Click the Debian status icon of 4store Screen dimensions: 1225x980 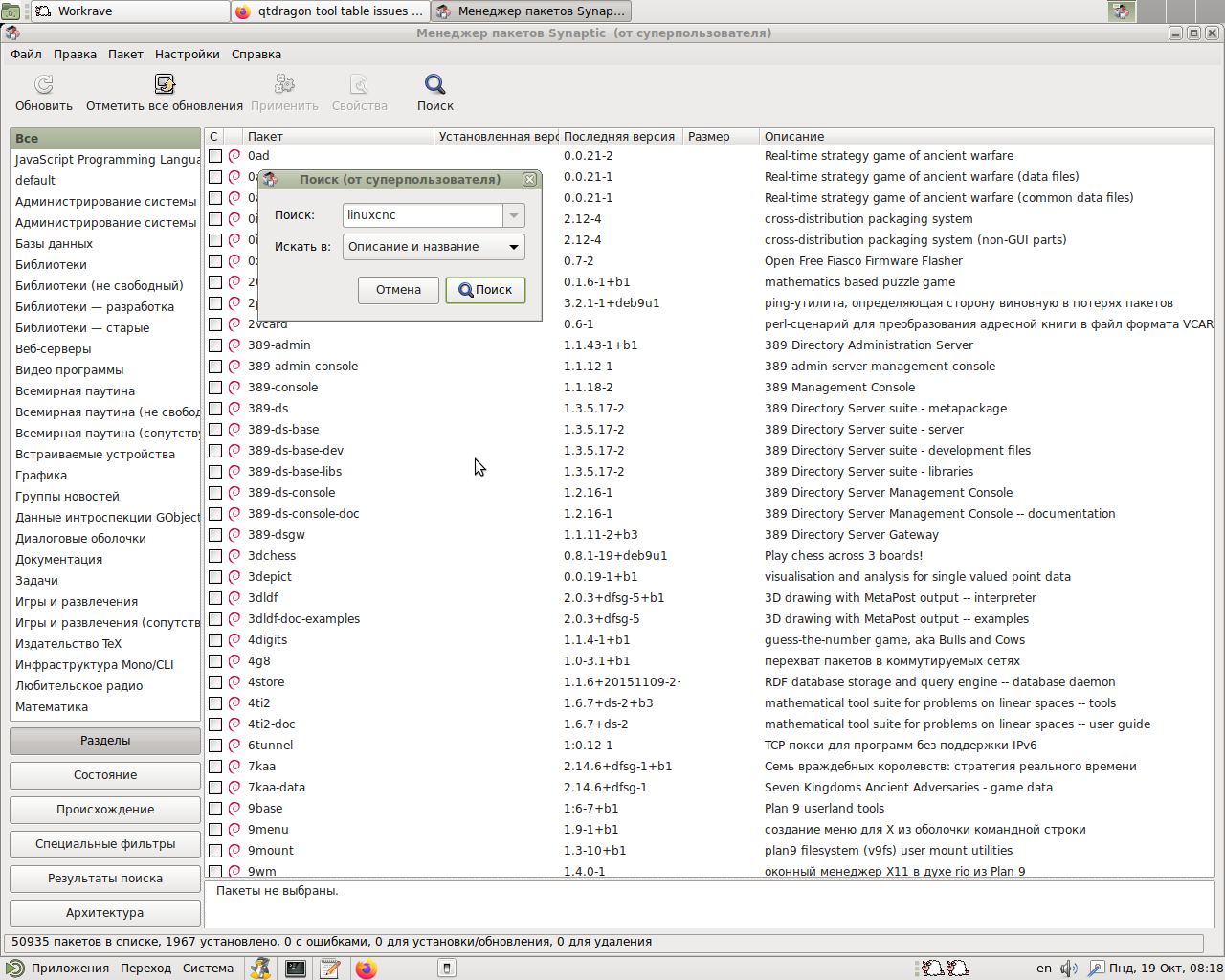pos(234,682)
